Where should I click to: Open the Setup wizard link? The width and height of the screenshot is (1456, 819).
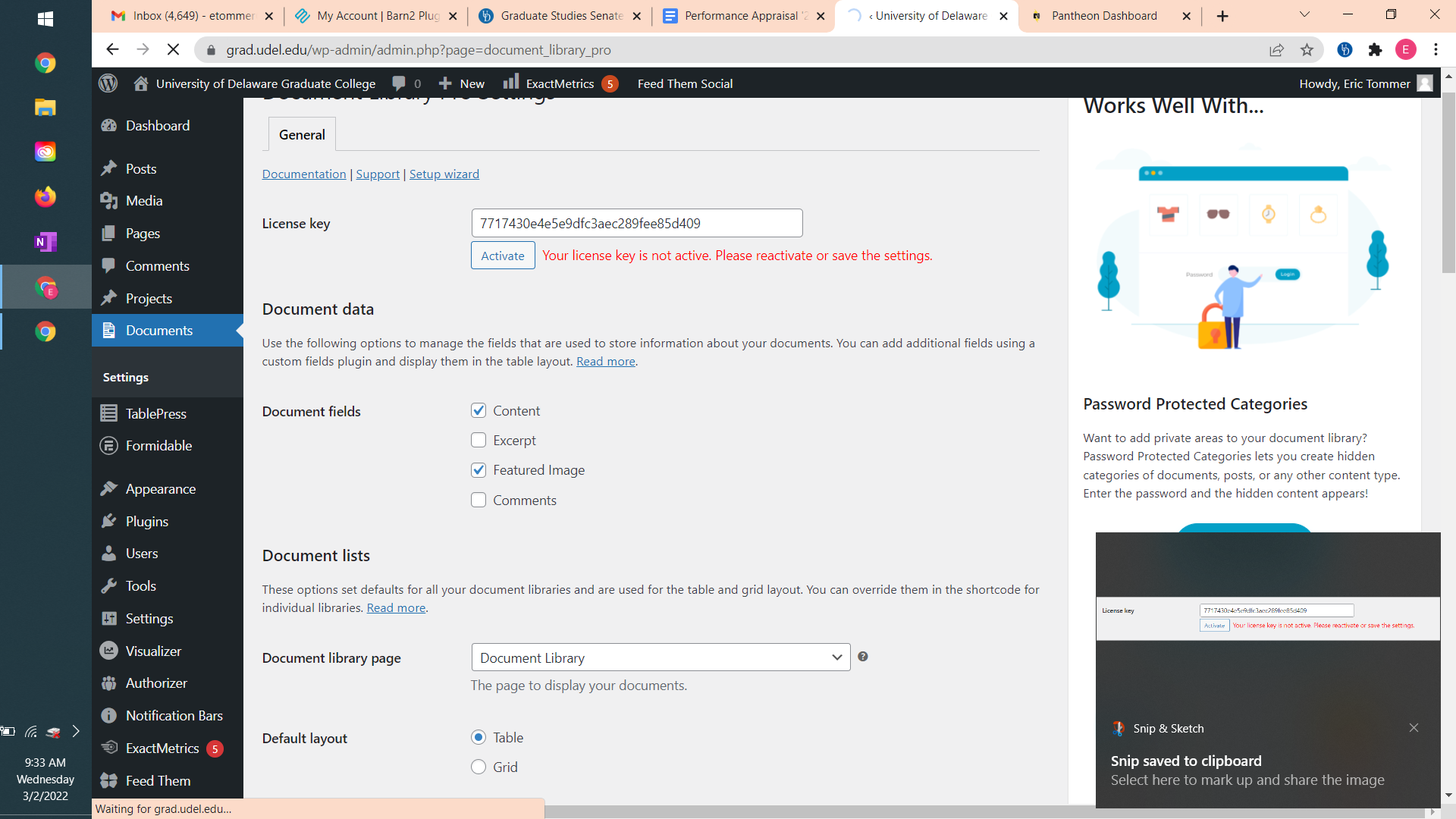coord(444,174)
